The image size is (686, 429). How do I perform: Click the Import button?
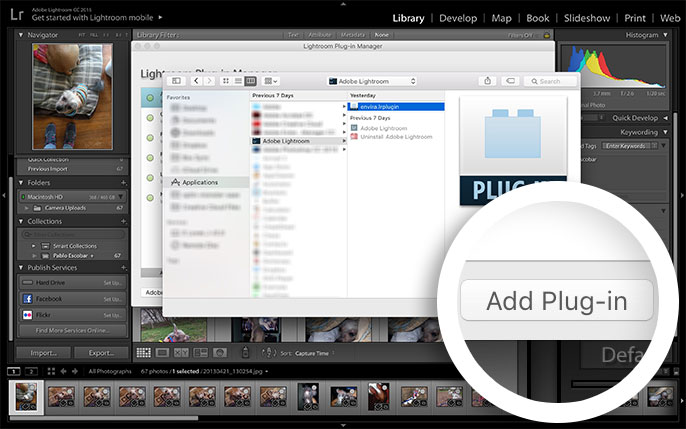click(43, 352)
